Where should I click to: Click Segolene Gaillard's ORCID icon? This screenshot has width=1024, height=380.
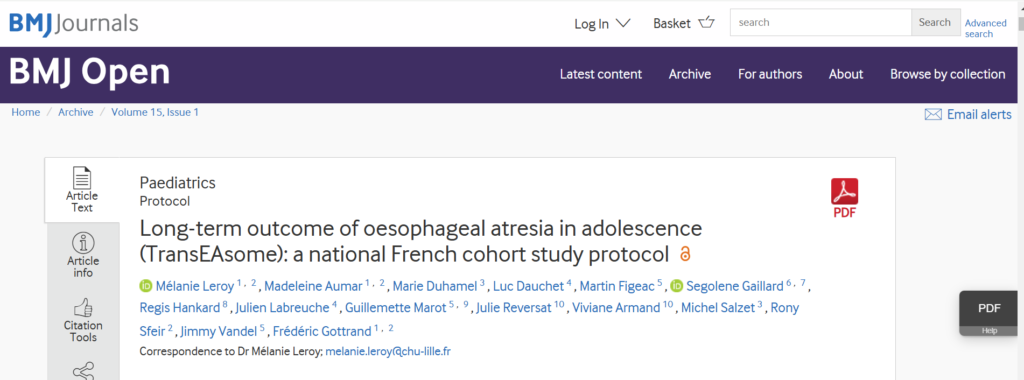(x=677, y=285)
